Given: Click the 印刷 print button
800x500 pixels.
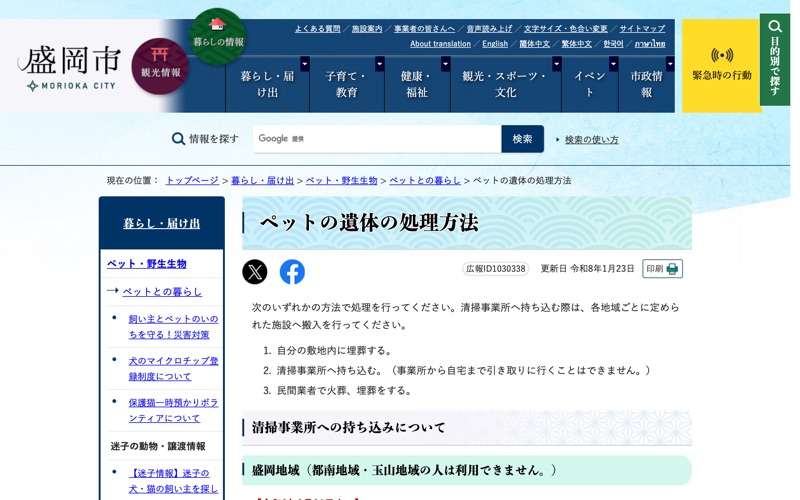Looking at the screenshot, I should 662,269.
